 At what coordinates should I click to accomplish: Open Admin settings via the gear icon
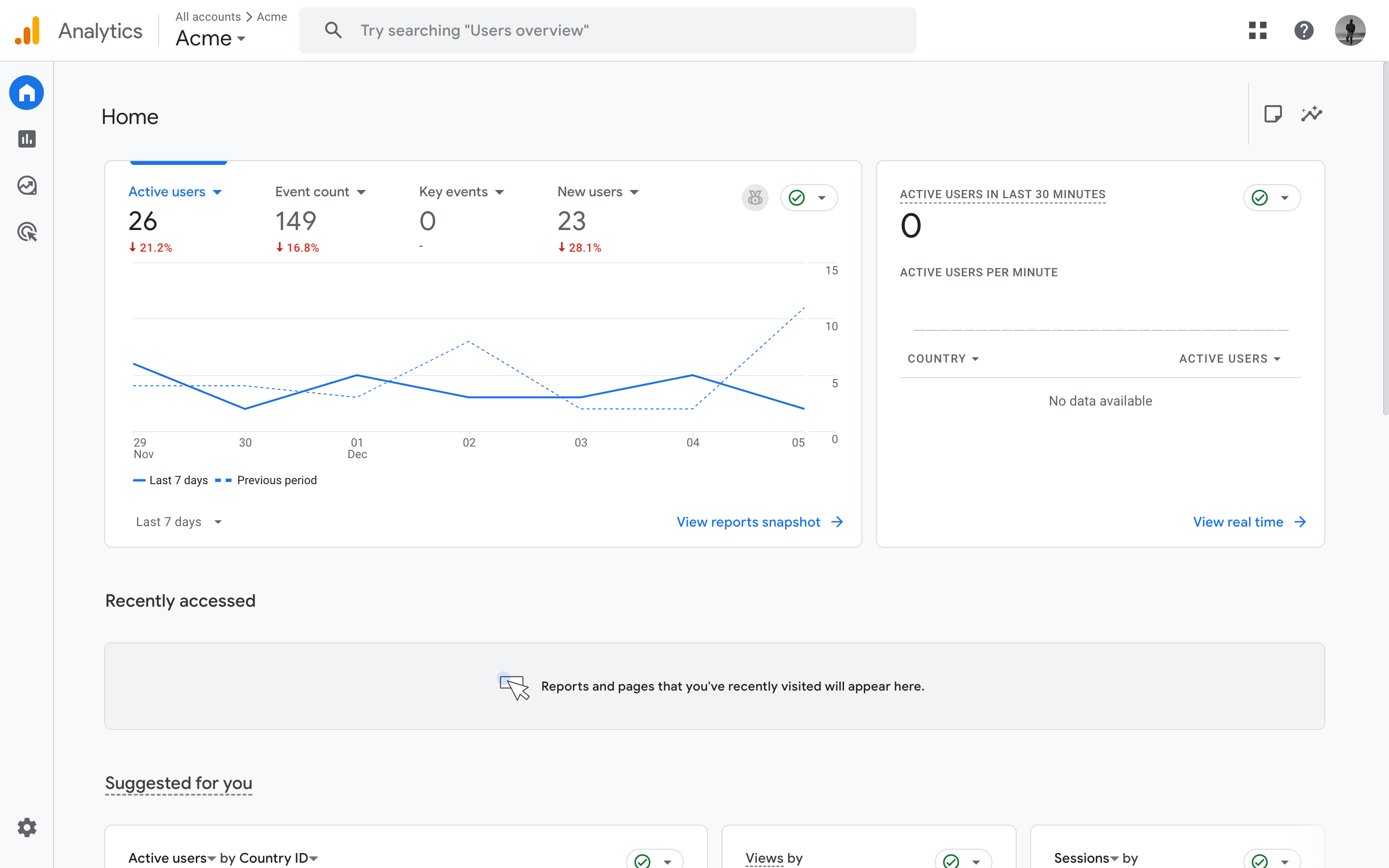(27, 827)
